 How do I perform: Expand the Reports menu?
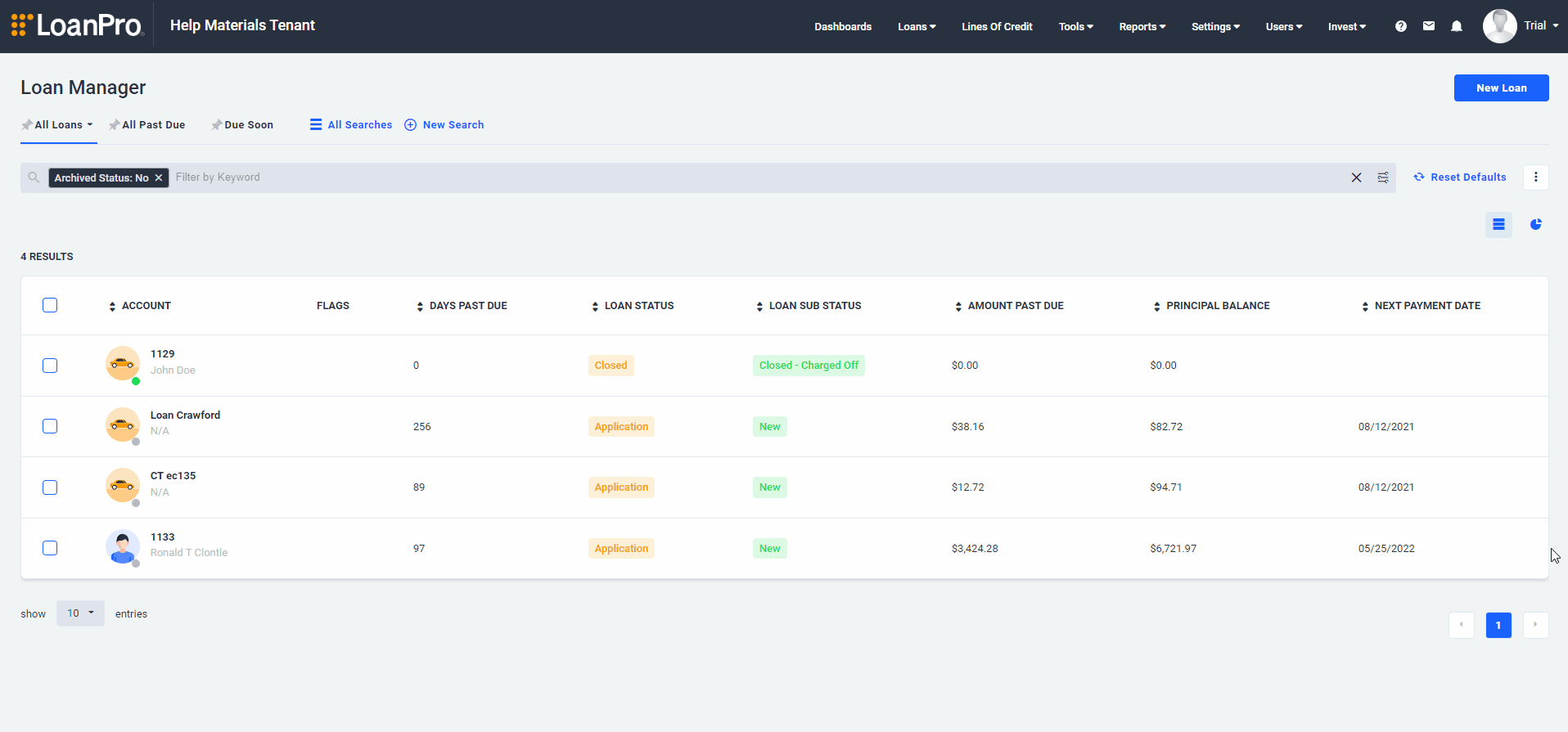(1142, 27)
